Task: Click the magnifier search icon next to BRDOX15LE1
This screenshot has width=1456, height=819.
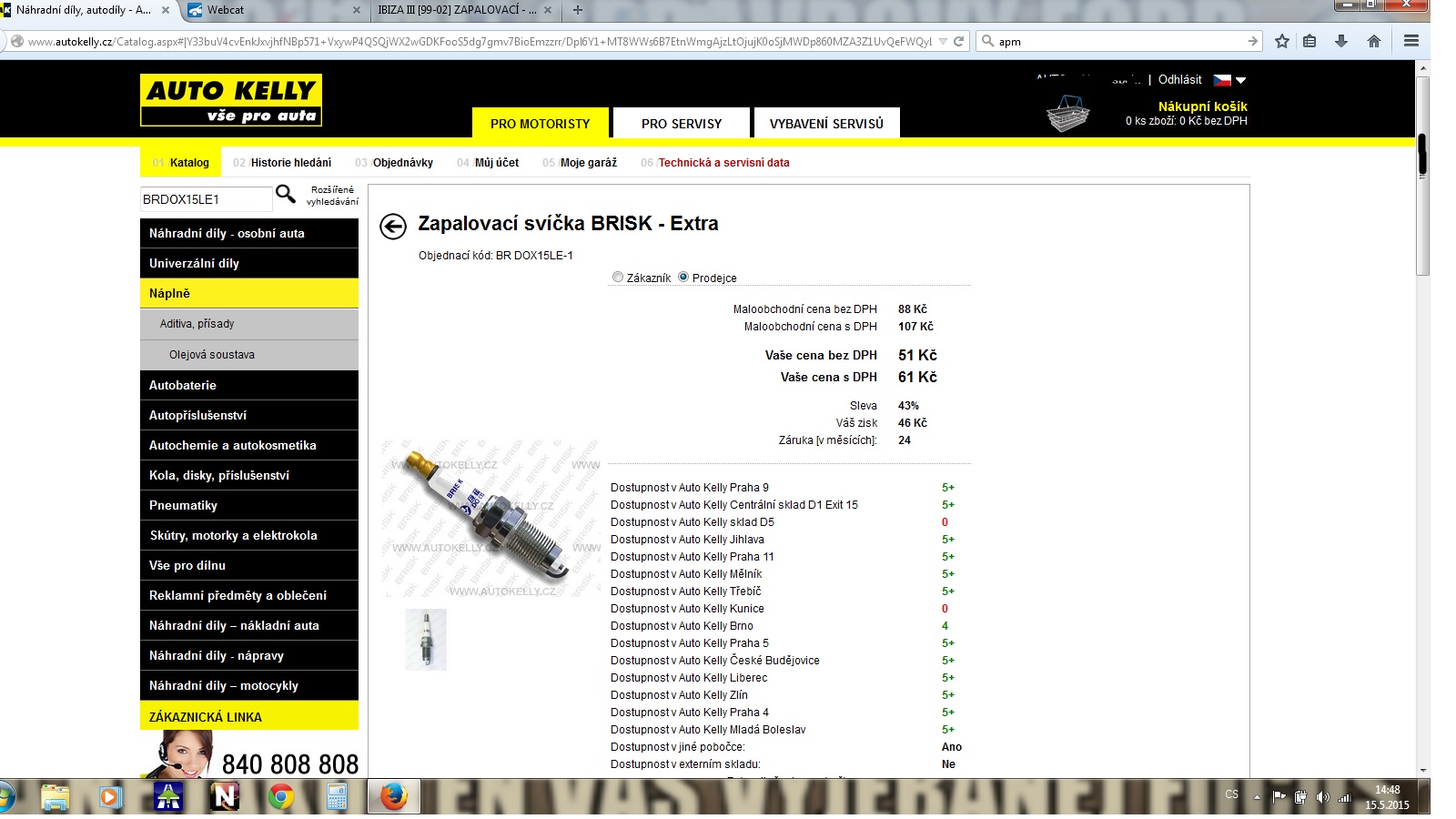Action: click(286, 194)
